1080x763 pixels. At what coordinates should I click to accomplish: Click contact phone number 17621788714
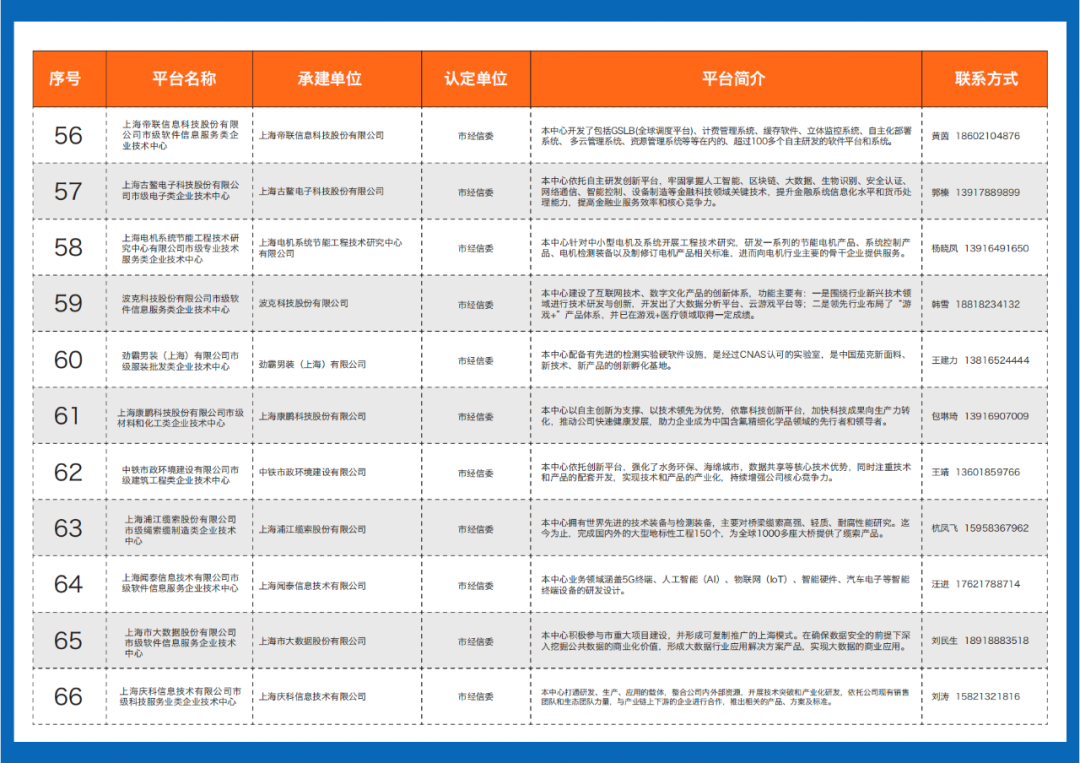coord(987,584)
